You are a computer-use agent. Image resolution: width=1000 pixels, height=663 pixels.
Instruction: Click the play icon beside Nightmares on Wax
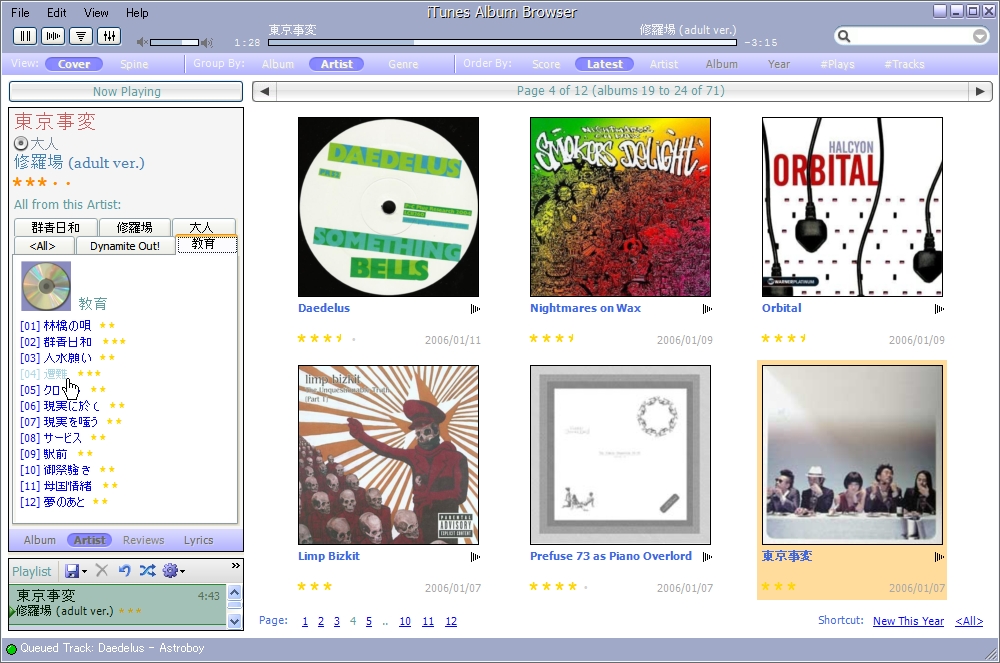pos(707,309)
